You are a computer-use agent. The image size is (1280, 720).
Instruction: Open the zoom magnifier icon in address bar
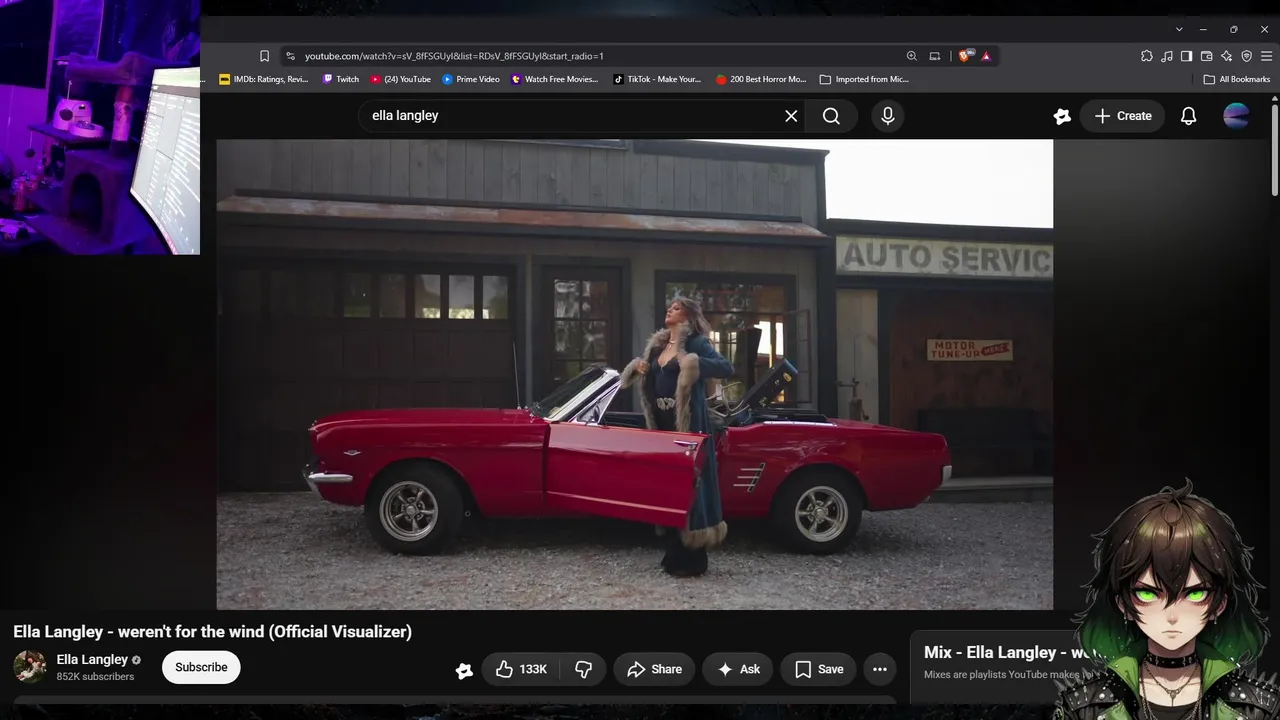(x=911, y=56)
